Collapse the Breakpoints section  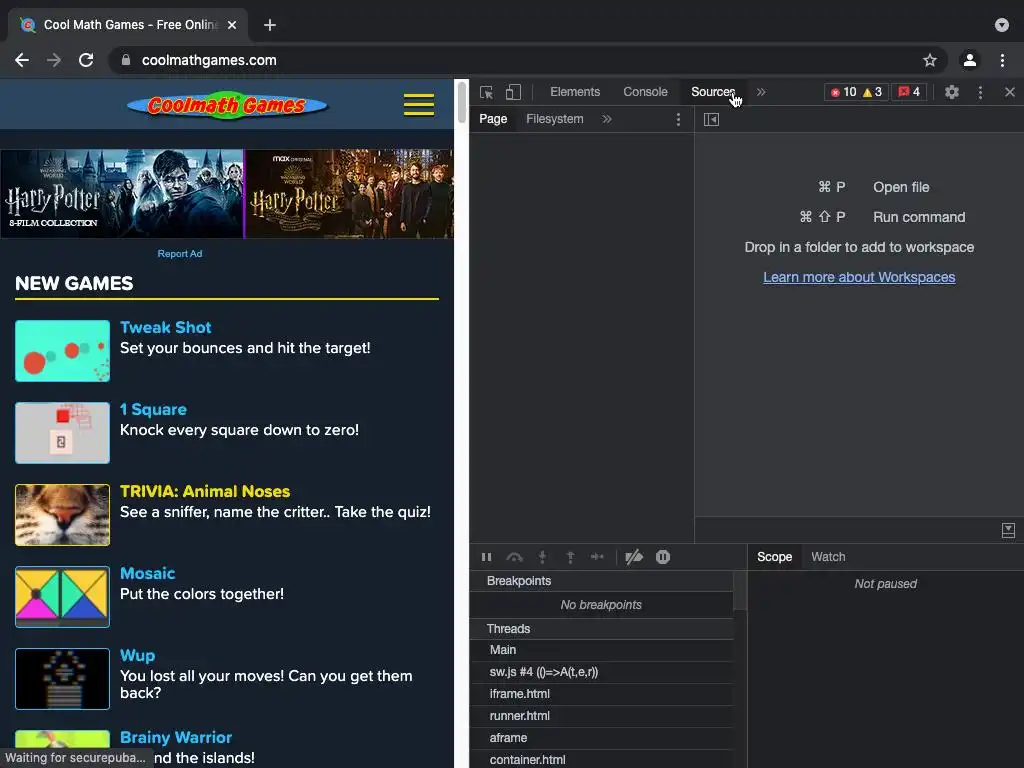click(x=601, y=581)
